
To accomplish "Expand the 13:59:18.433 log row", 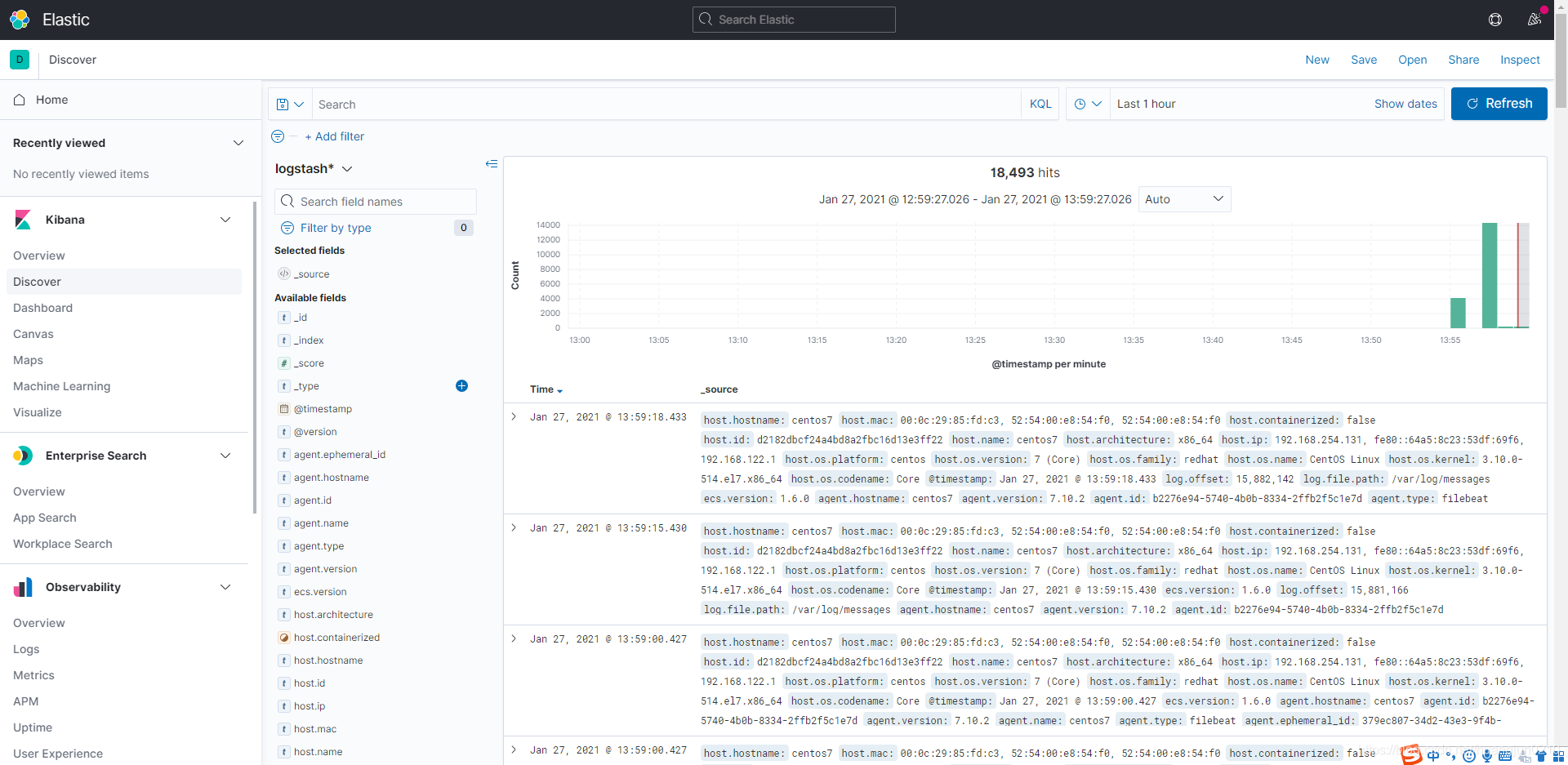I will click(514, 416).
